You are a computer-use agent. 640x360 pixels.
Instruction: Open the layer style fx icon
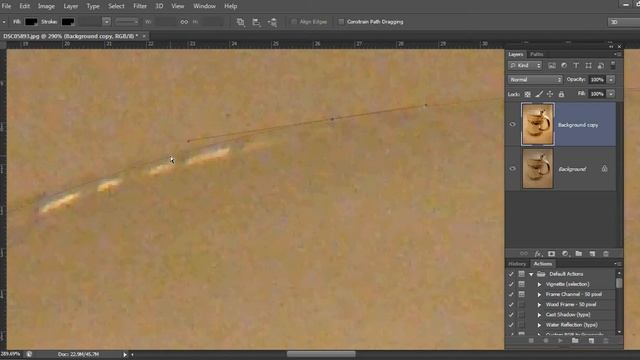click(x=538, y=254)
